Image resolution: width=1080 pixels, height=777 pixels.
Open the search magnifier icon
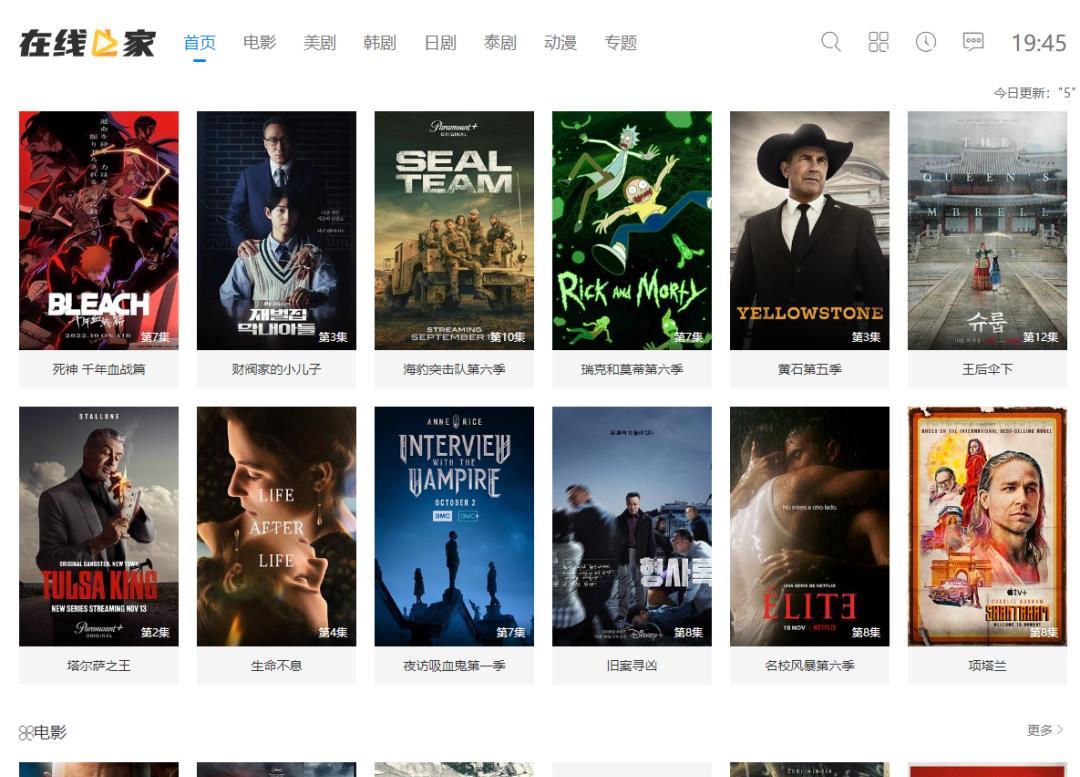pyautogui.click(x=831, y=42)
